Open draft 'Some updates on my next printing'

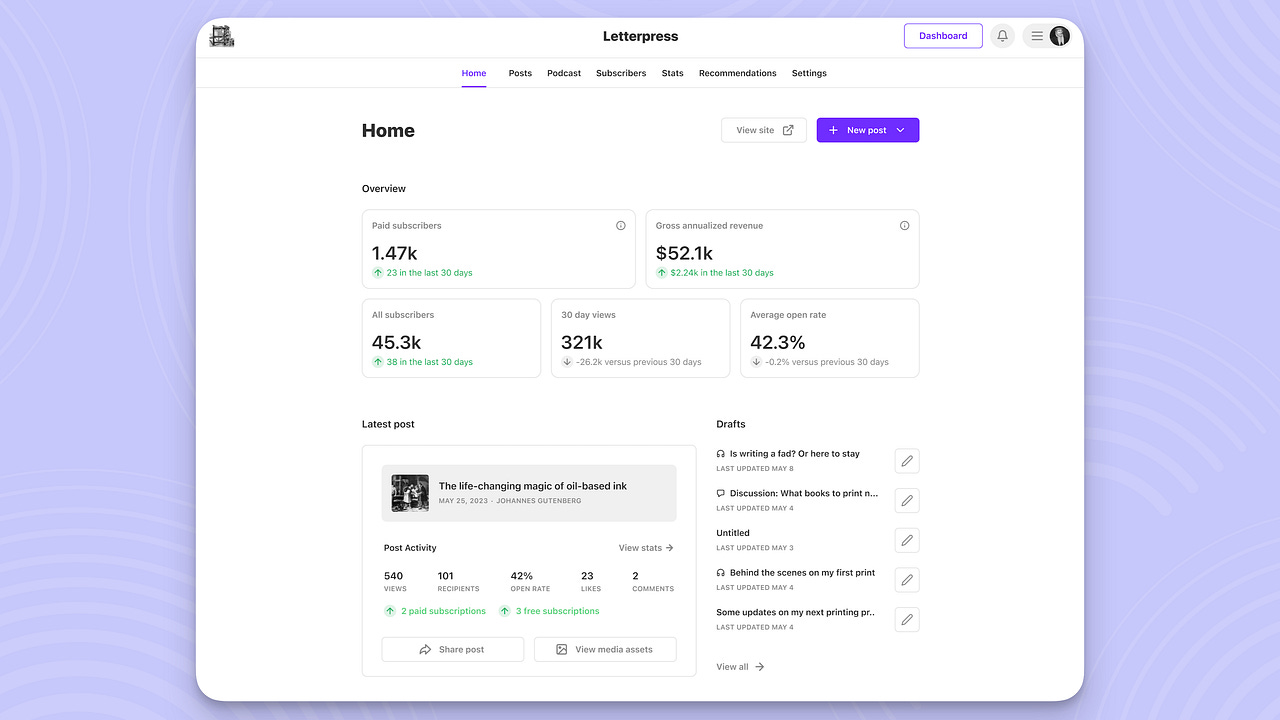[796, 612]
